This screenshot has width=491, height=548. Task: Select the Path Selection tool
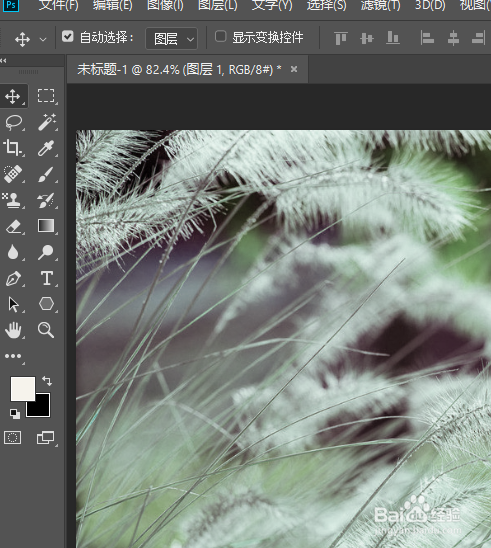point(13,304)
